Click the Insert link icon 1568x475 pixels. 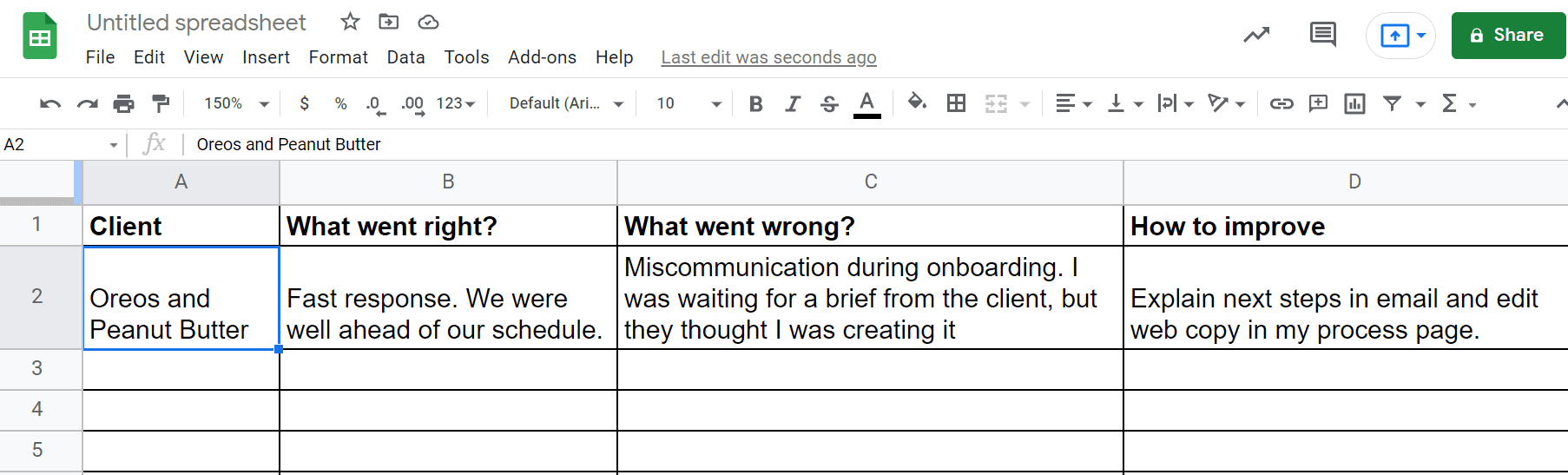tap(1281, 104)
